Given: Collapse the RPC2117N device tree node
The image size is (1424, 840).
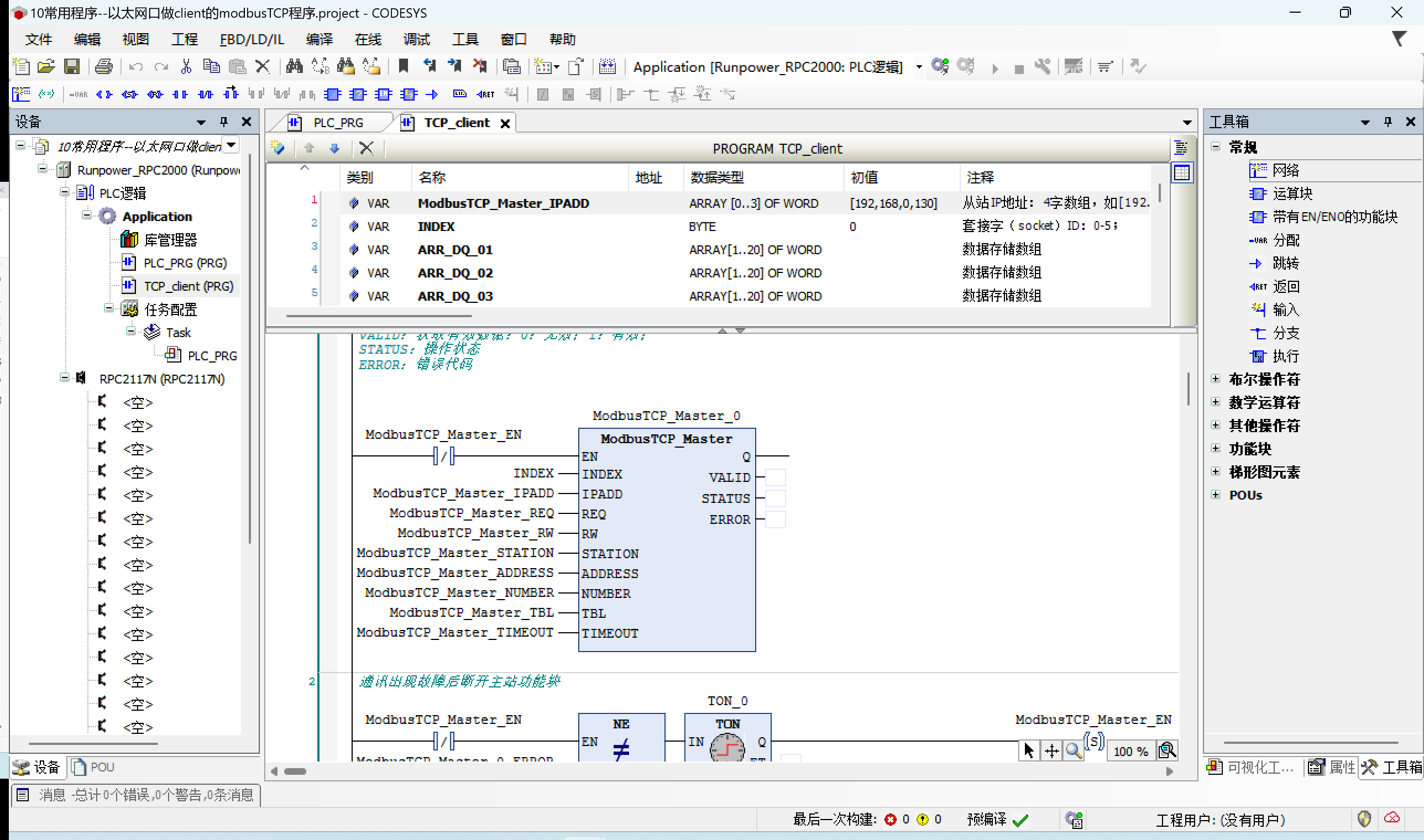Looking at the screenshot, I should point(65,378).
